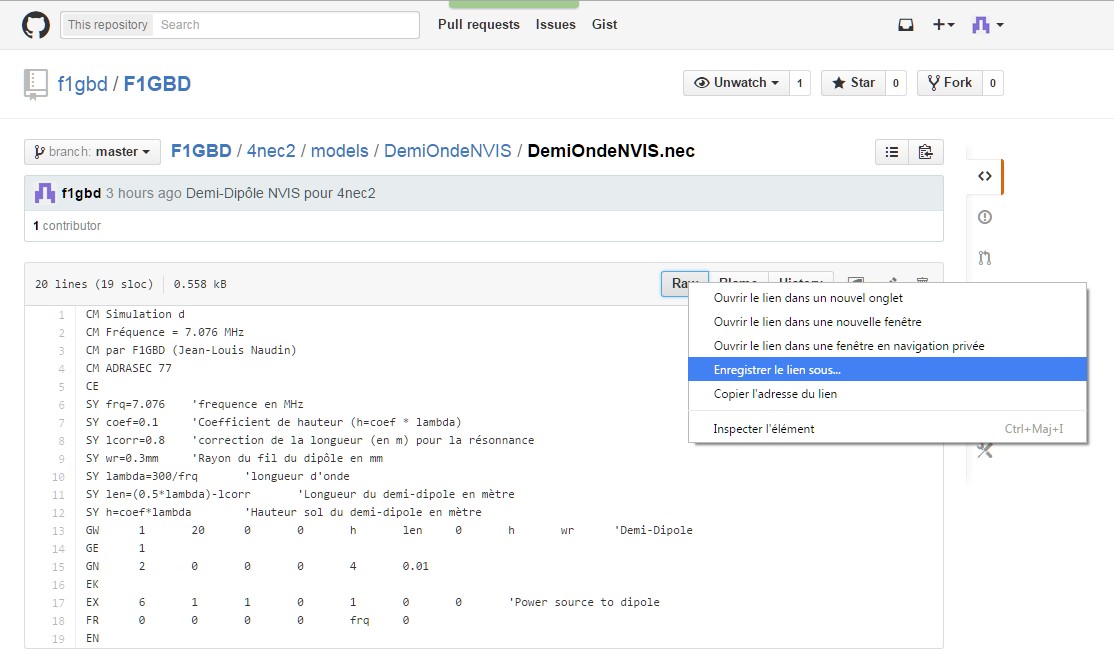Open the user avatar menu
Image resolution: width=1114 pixels, height=672 pixels.
pyautogui.click(x=988, y=25)
